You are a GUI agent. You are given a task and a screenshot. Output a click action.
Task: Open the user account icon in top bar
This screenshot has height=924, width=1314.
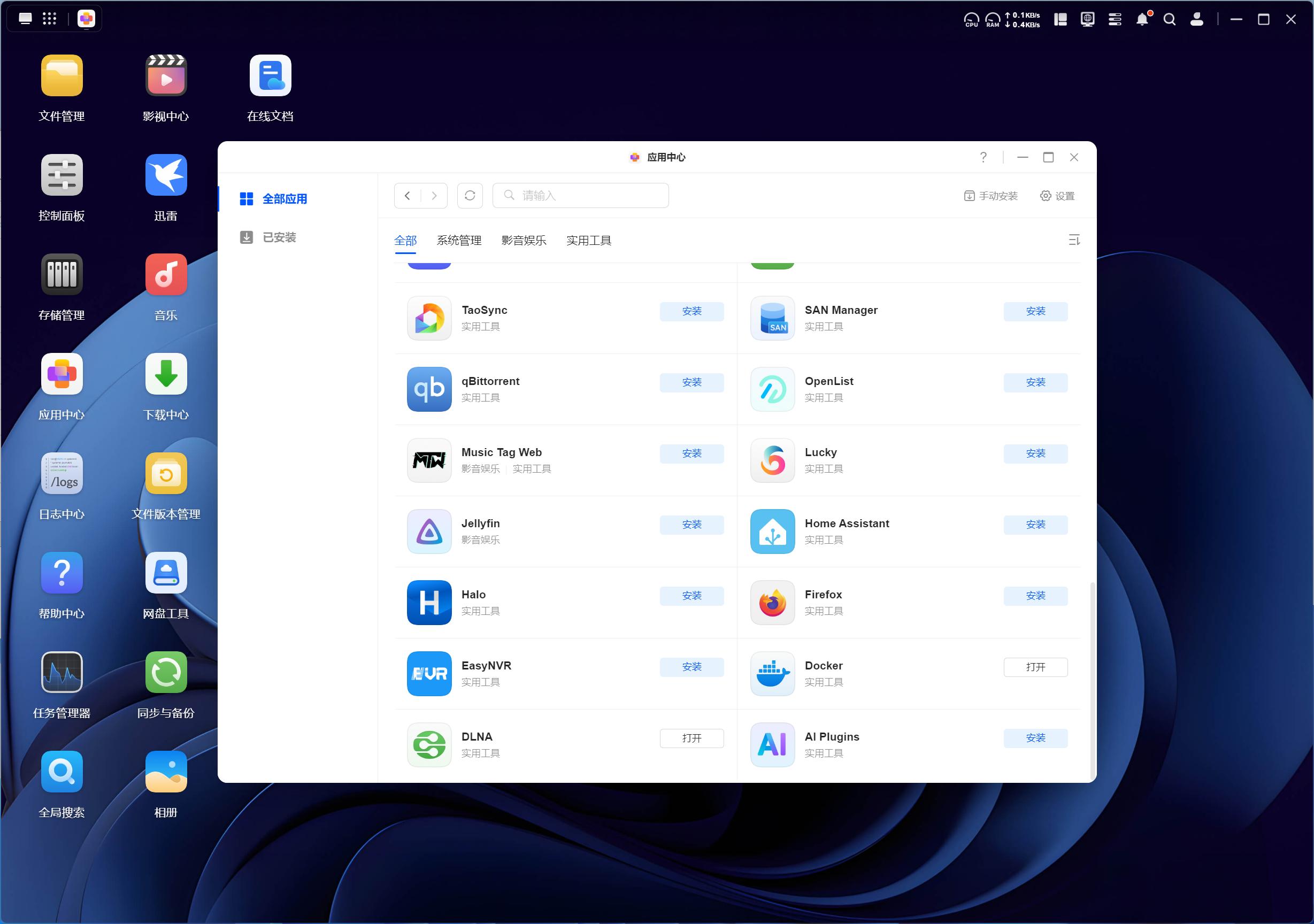[1196, 19]
